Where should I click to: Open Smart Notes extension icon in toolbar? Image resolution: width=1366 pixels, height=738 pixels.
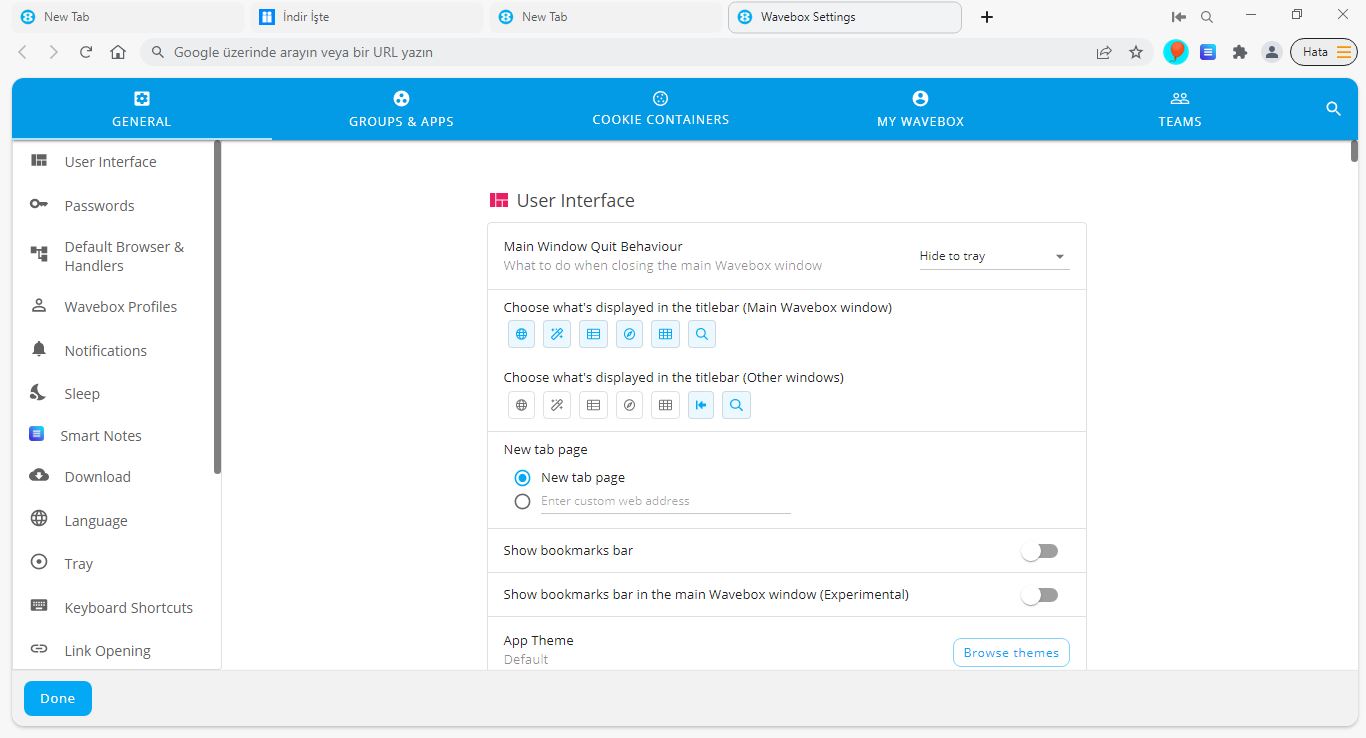[1208, 52]
